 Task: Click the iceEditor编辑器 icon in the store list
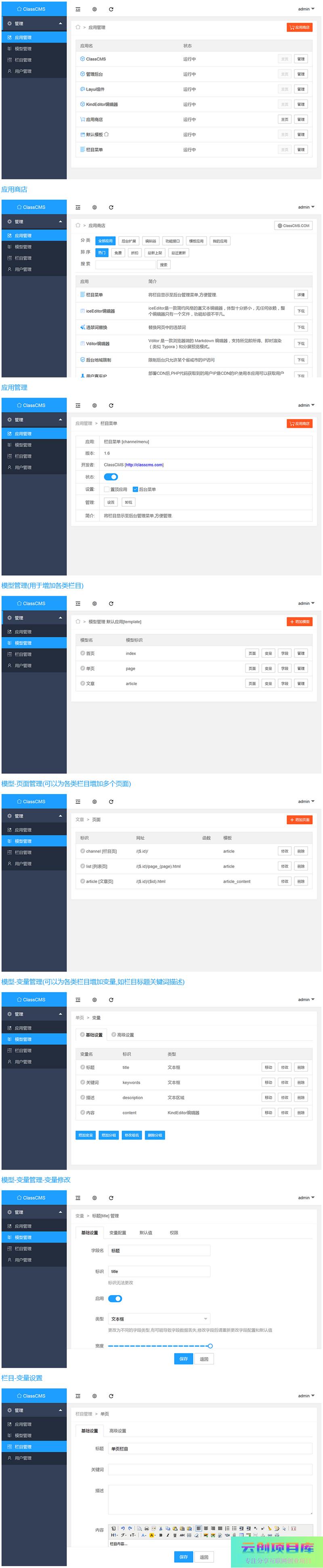[82, 311]
